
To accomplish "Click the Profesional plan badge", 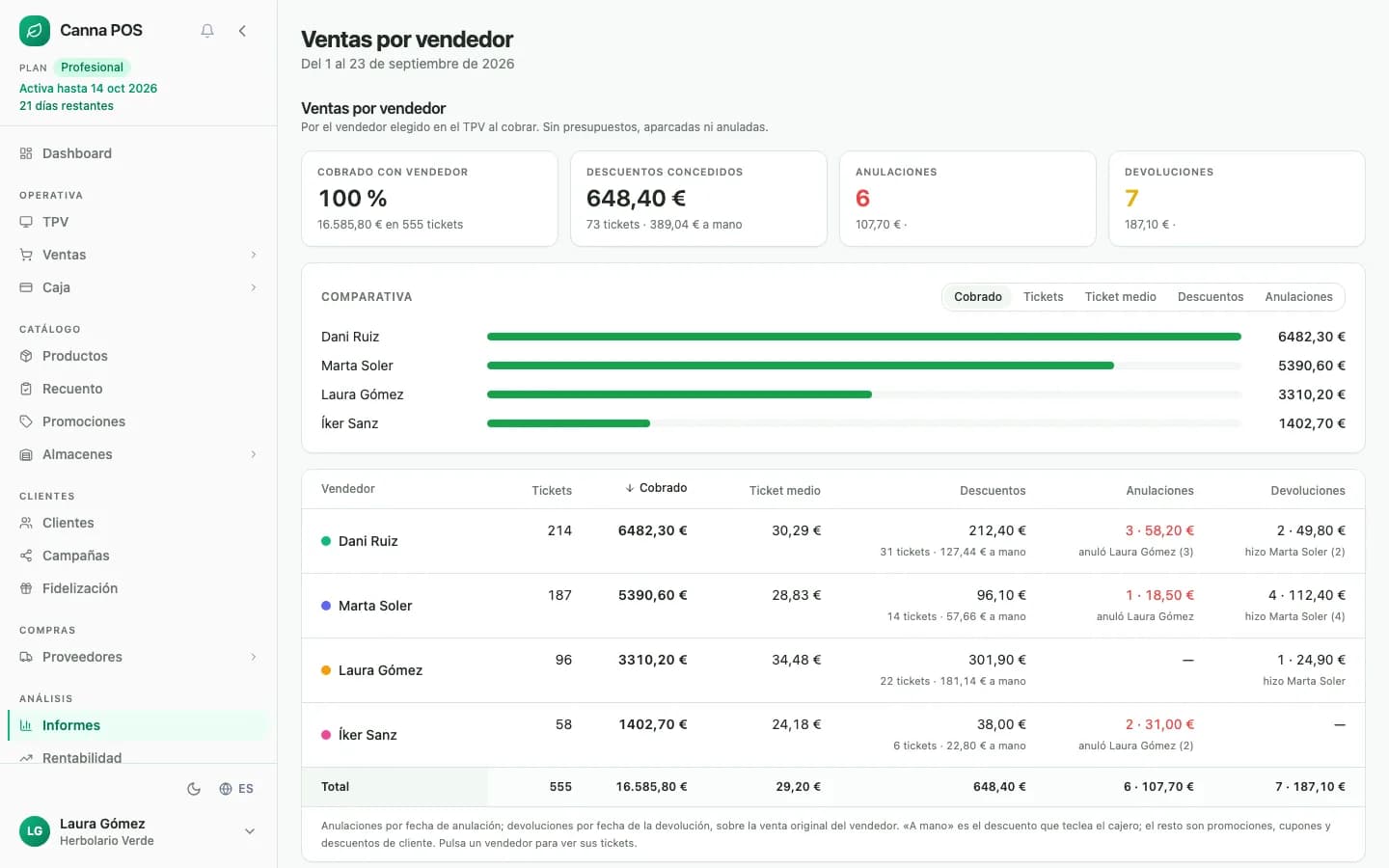I will [x=92, y=68].
